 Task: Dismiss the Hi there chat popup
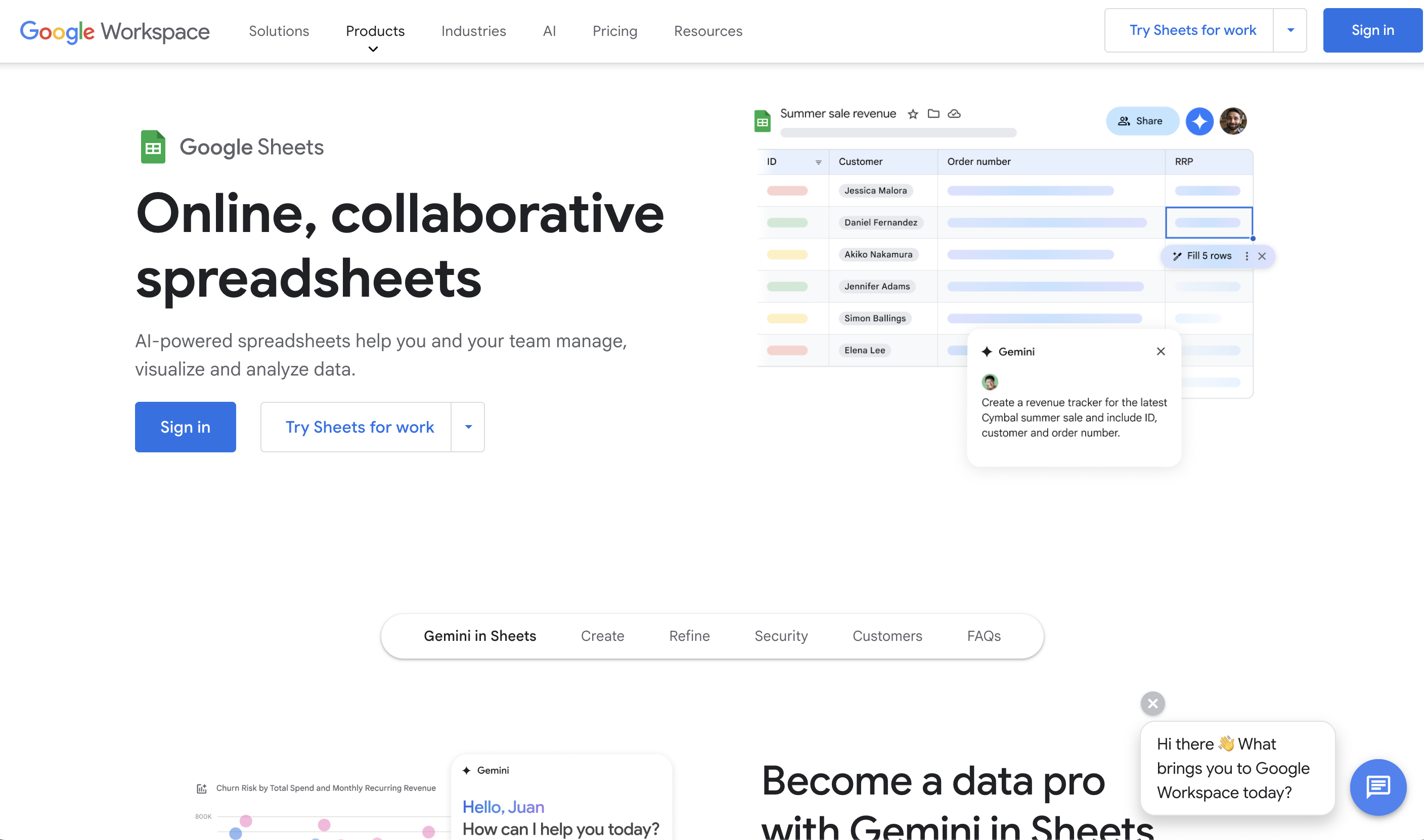click(1152, 704)
